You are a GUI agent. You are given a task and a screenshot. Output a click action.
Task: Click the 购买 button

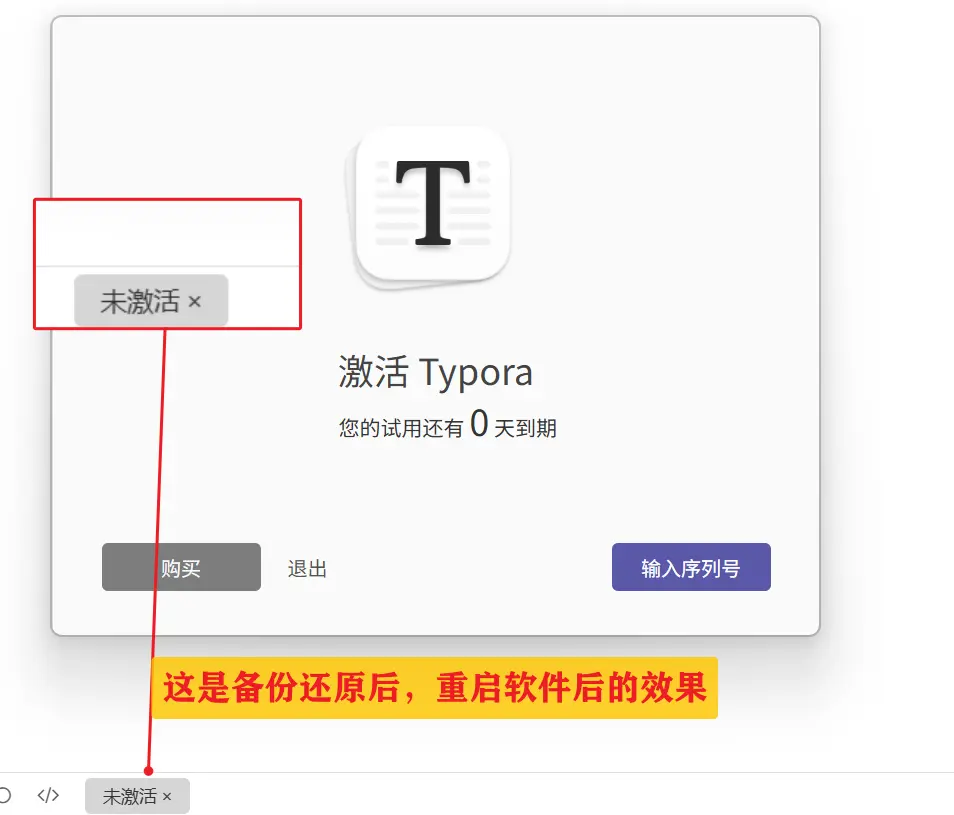coord(181,567)
